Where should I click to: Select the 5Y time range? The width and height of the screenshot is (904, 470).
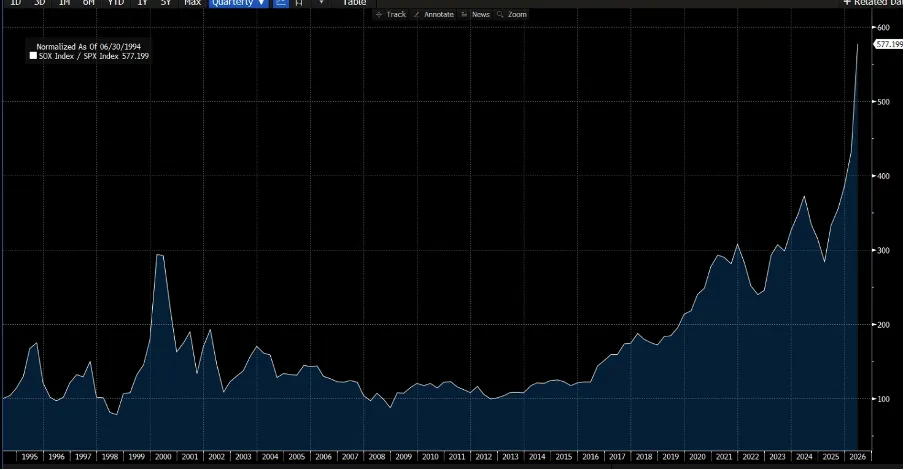pos(165,3)
